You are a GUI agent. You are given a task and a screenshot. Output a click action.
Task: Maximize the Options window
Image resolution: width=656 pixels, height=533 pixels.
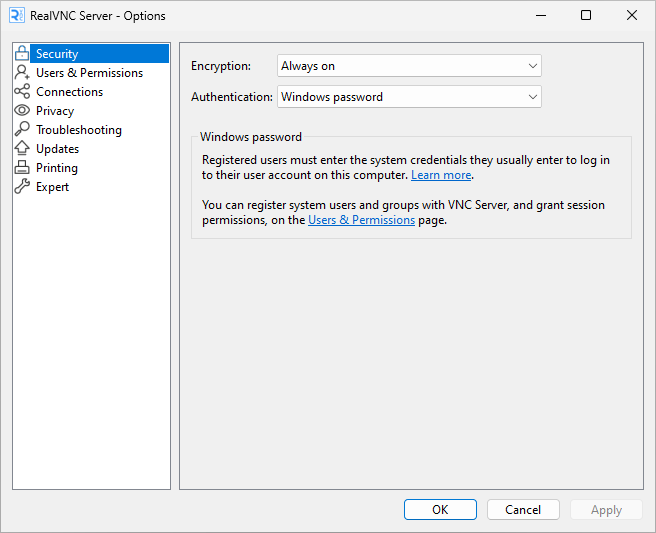pyautogui.click(x=586, y=15)
